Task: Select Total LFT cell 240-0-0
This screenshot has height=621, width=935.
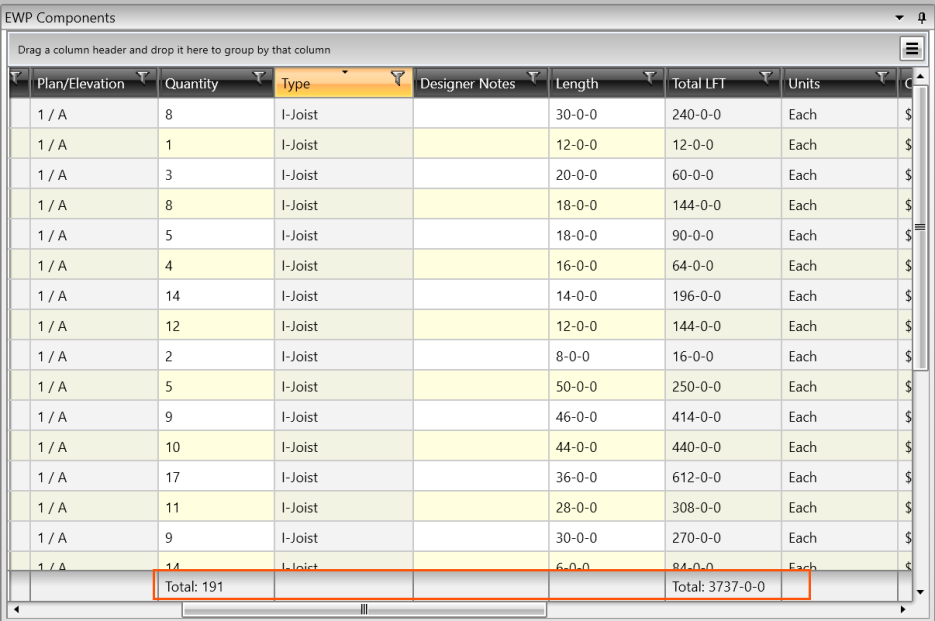Action: pyautogui.click(x=723, y=115)
